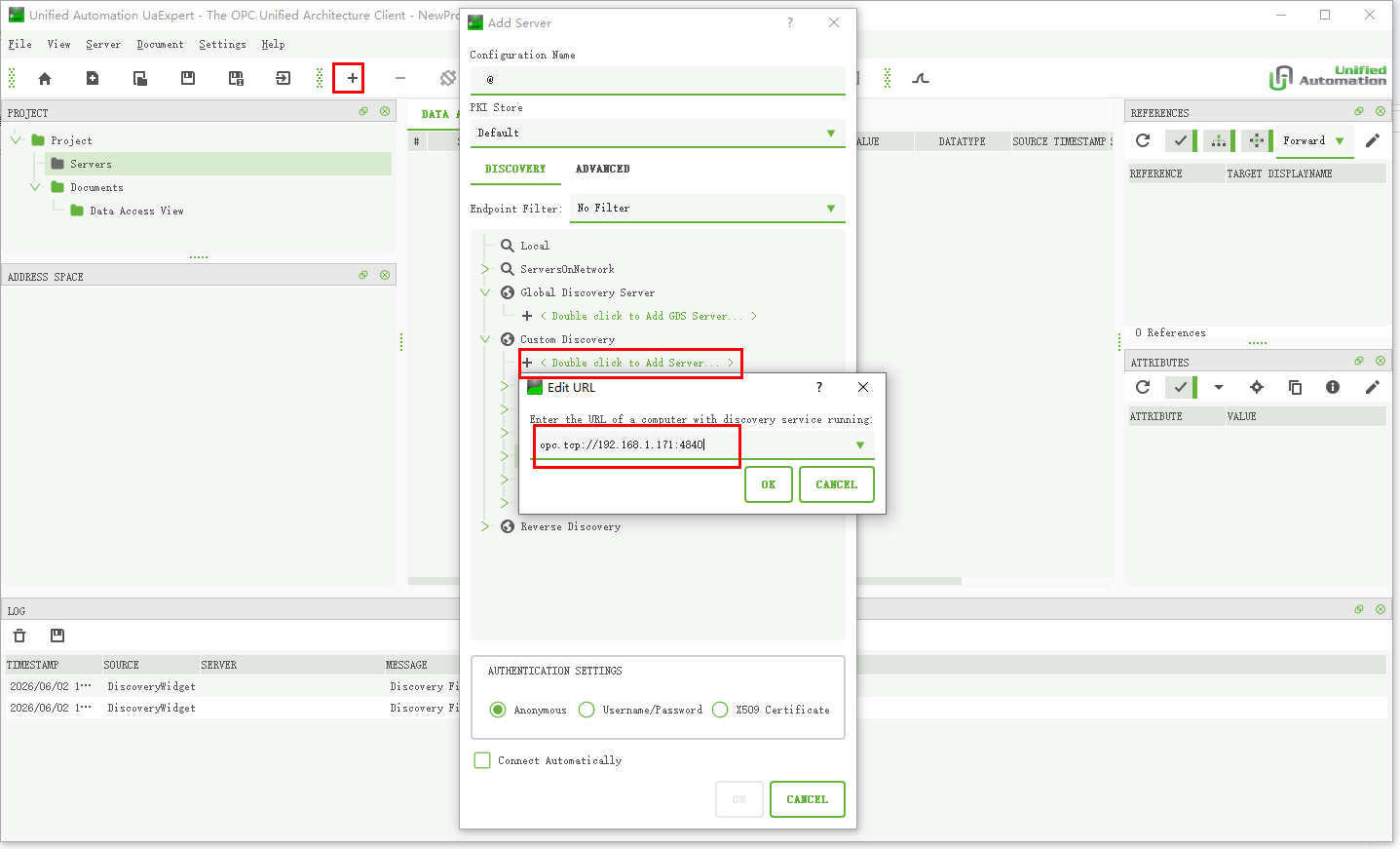Open the URL history dropdown in Edit URL
The width and height of the screenshot is (1400, 849).
860,445
